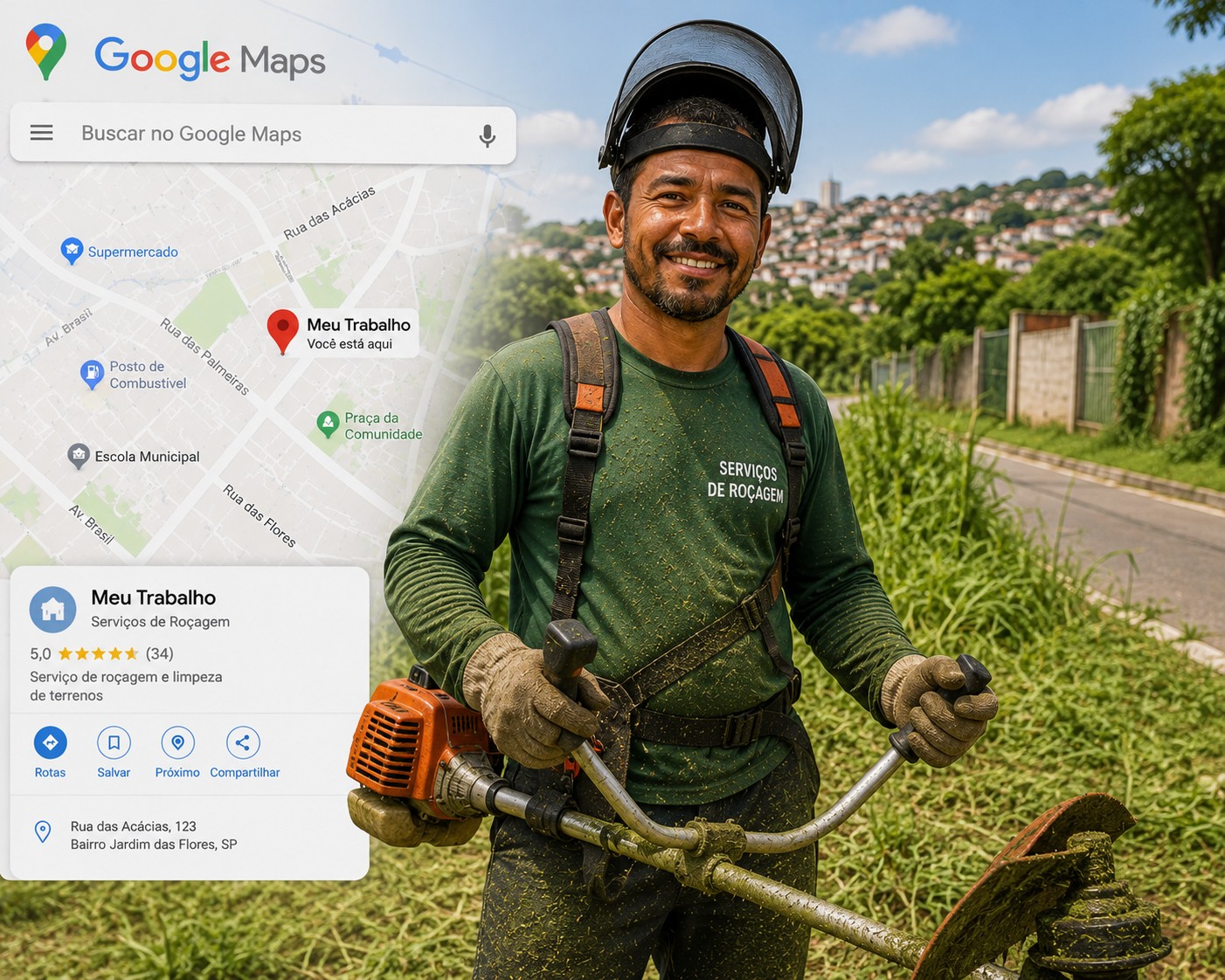Click the Rua das Acácias, 123 address

click(x=134, y=826)
